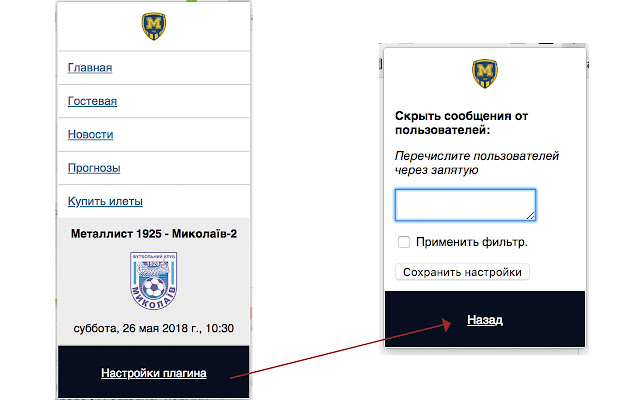Click the Metalist shield logo in left popup
This screenshot has height=400, width=640.
154,27
